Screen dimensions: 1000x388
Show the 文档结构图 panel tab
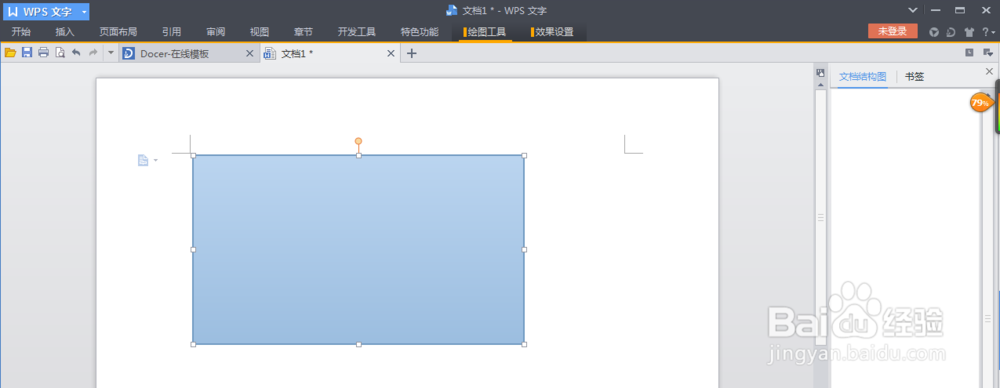862,77
